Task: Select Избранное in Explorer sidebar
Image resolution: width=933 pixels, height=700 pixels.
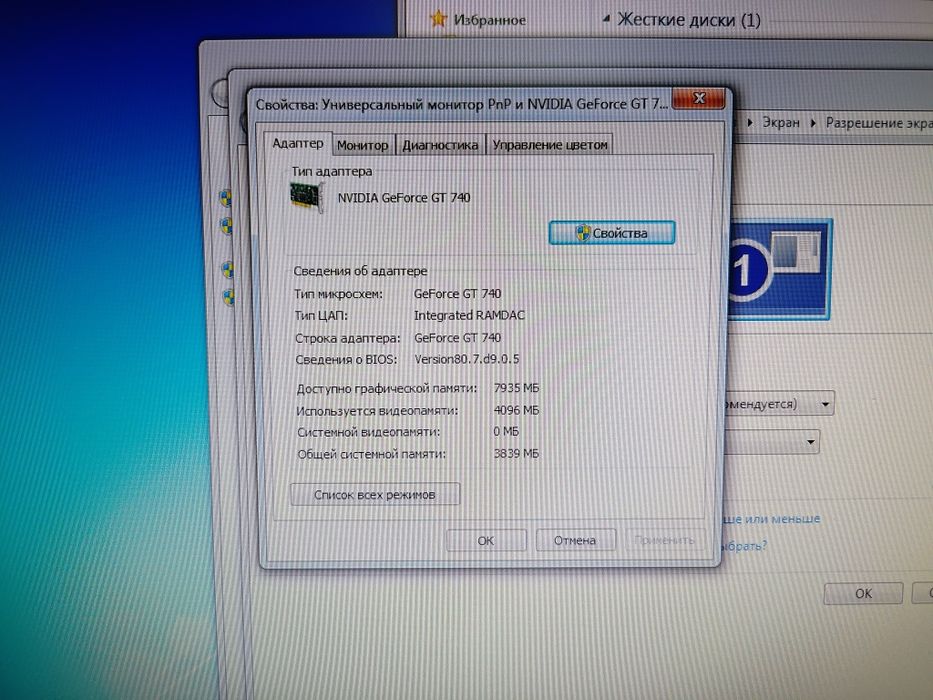Action: 490,20
